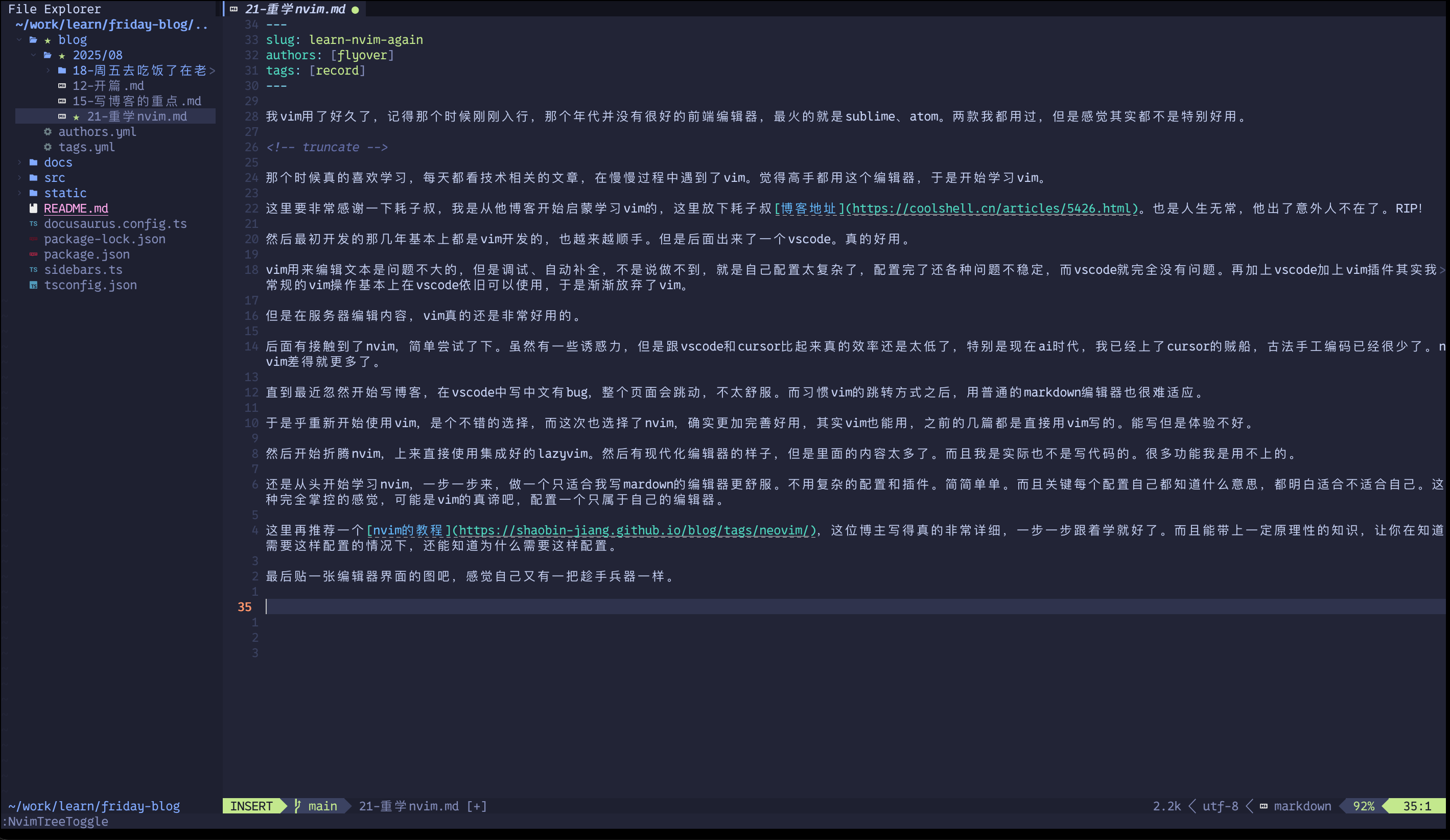1450x840 pixels.
Task: Click the green modified dot on buffer tab
Action: pyautogui.click(x=355, y=10)
